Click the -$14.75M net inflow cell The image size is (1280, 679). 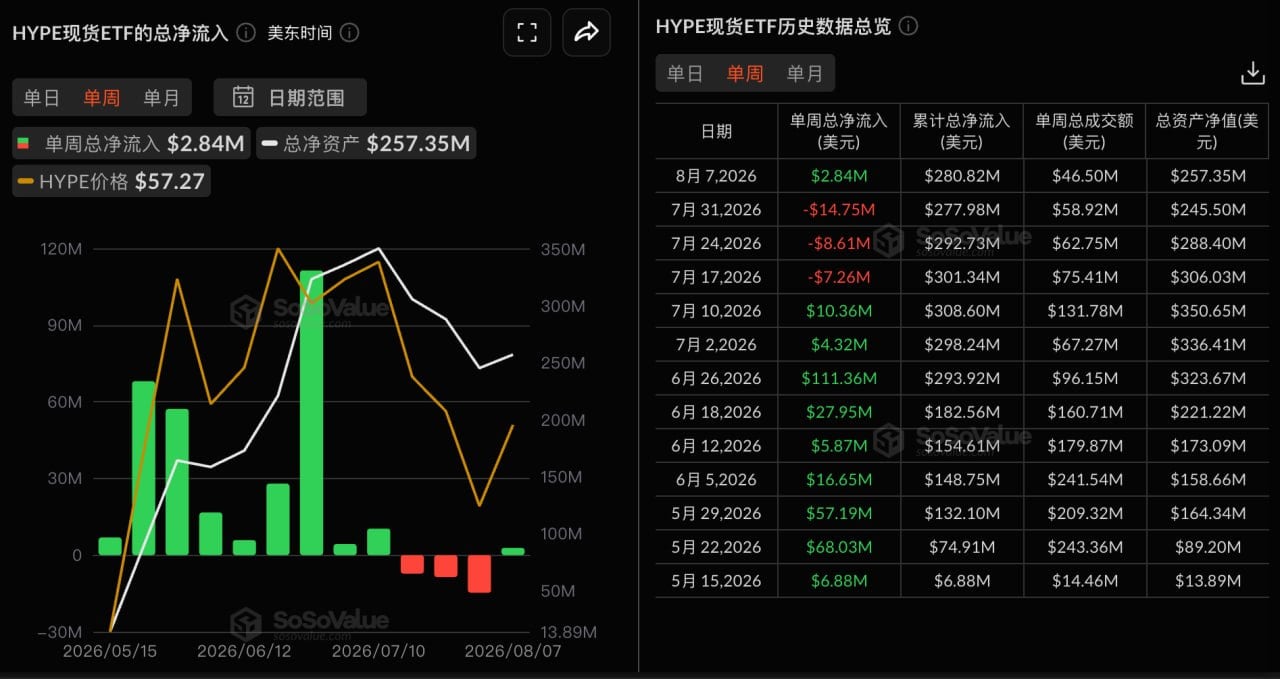[839, 210]
